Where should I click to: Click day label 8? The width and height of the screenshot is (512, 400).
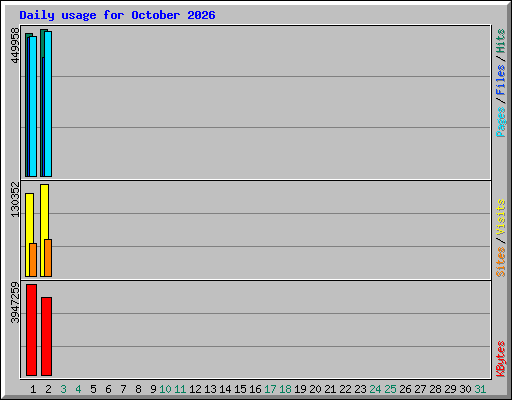138,389
